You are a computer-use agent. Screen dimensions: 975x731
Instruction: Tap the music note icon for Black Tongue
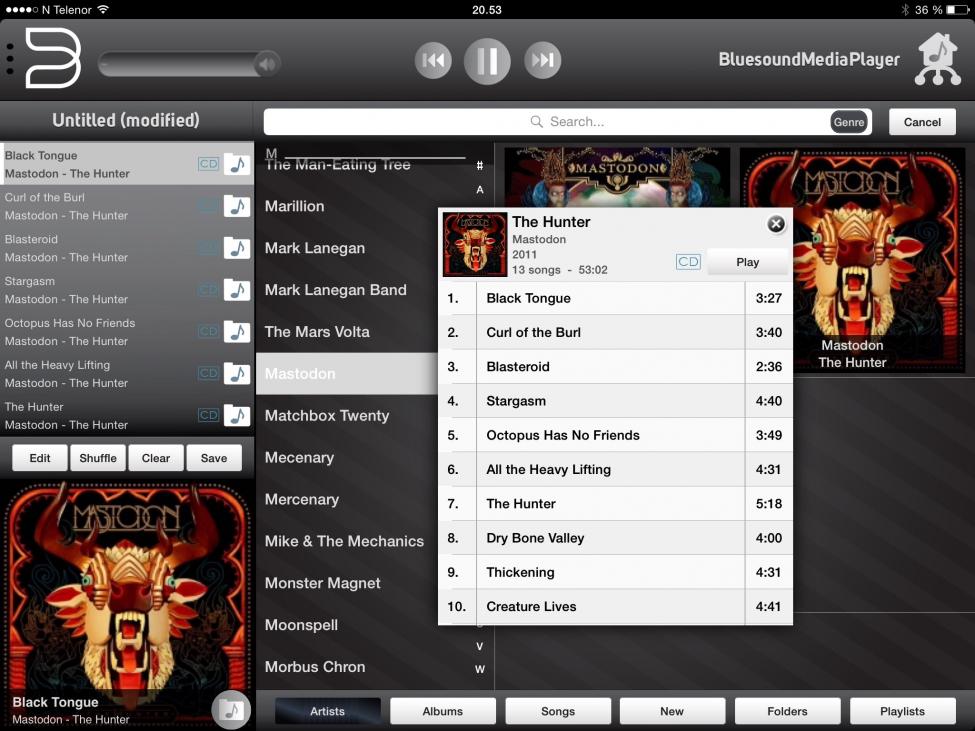click(237, 164)
